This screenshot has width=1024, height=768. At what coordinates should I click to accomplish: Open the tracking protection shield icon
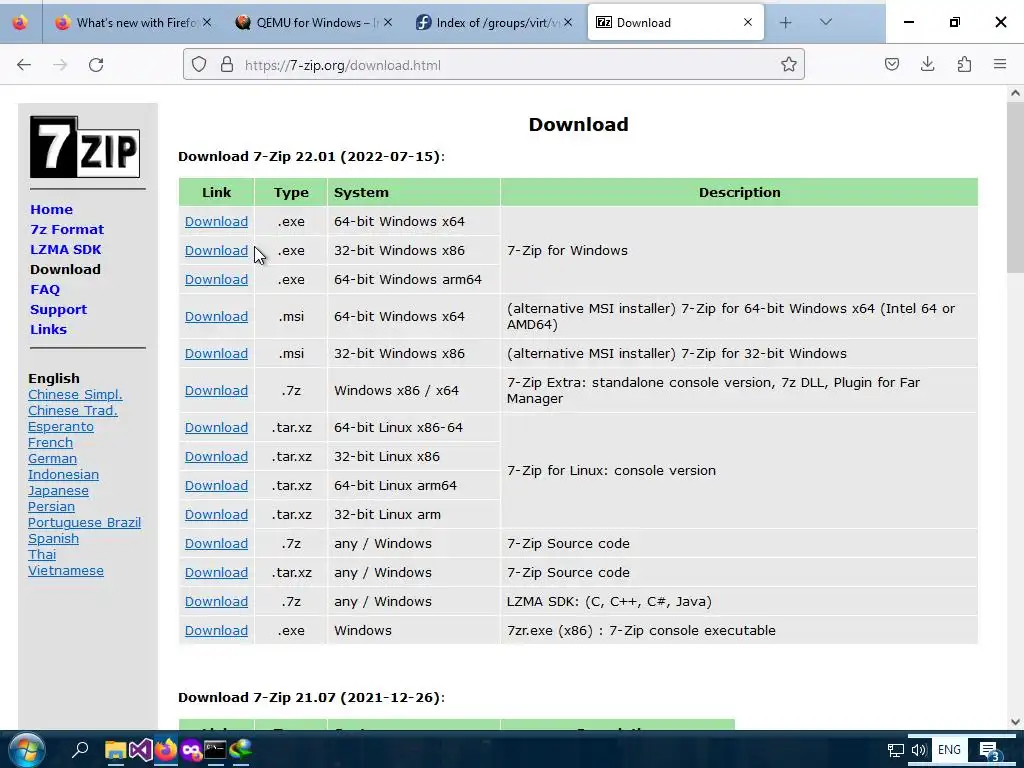pyautogui.click(x=199, y=65)
